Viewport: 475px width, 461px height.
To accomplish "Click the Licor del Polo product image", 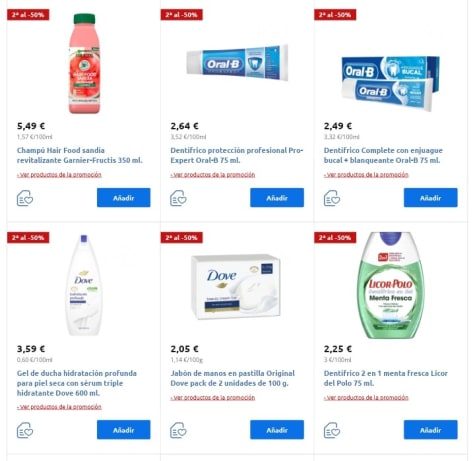I will (x=390, y=285).
